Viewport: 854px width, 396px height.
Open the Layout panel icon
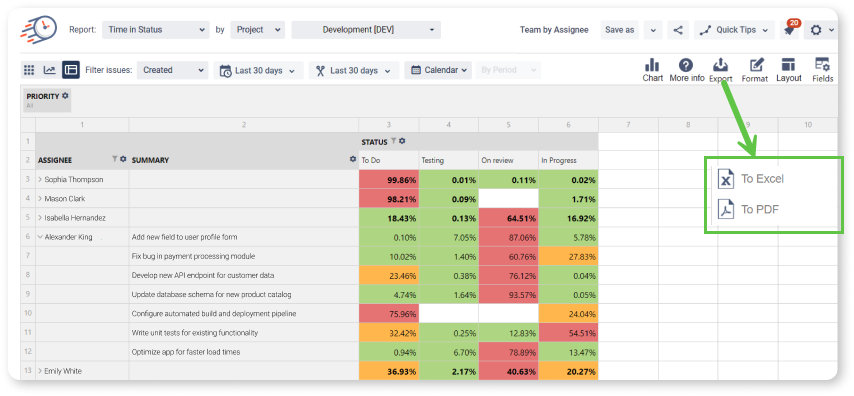[x=788, y=65]
